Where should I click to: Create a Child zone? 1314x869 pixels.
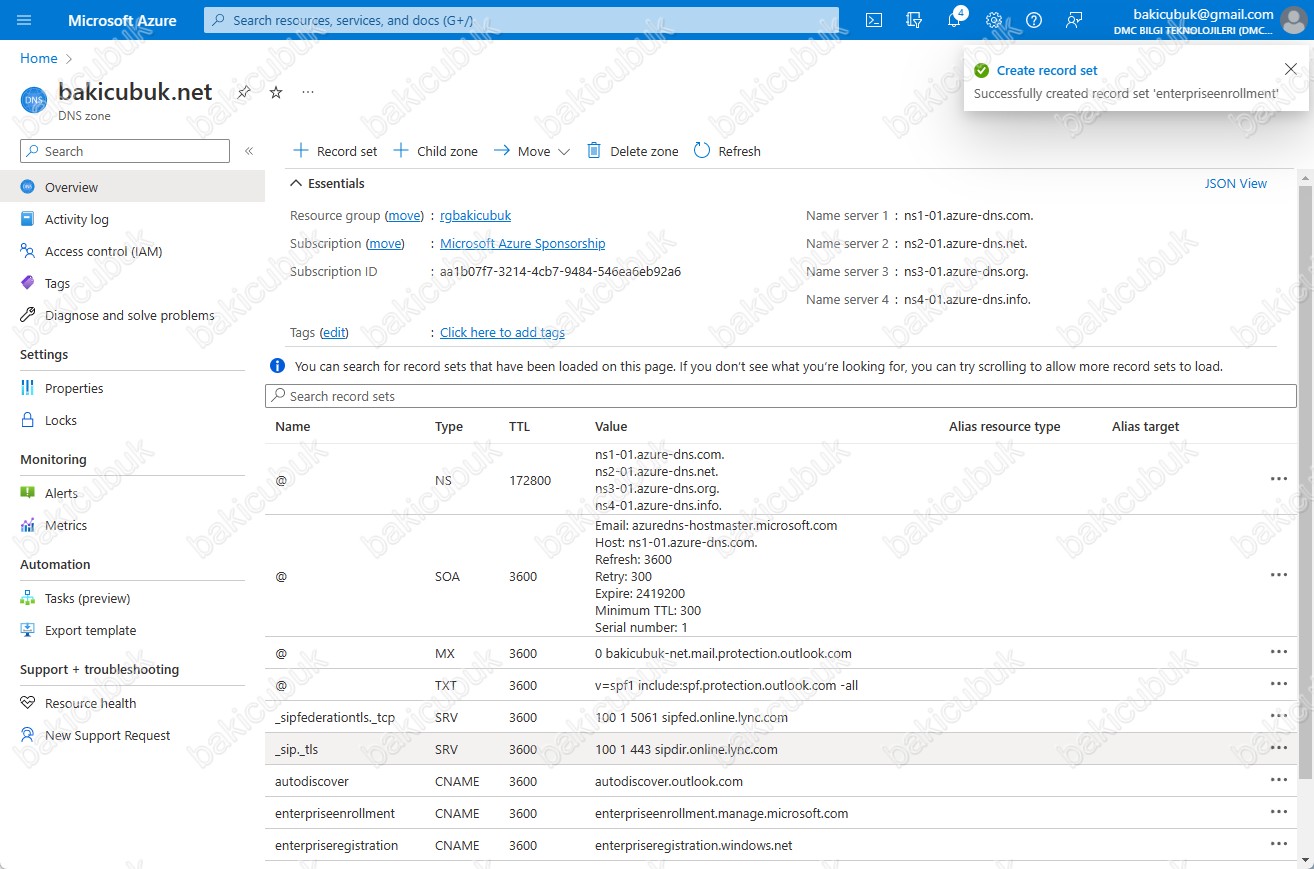click(x=435, y=151)
